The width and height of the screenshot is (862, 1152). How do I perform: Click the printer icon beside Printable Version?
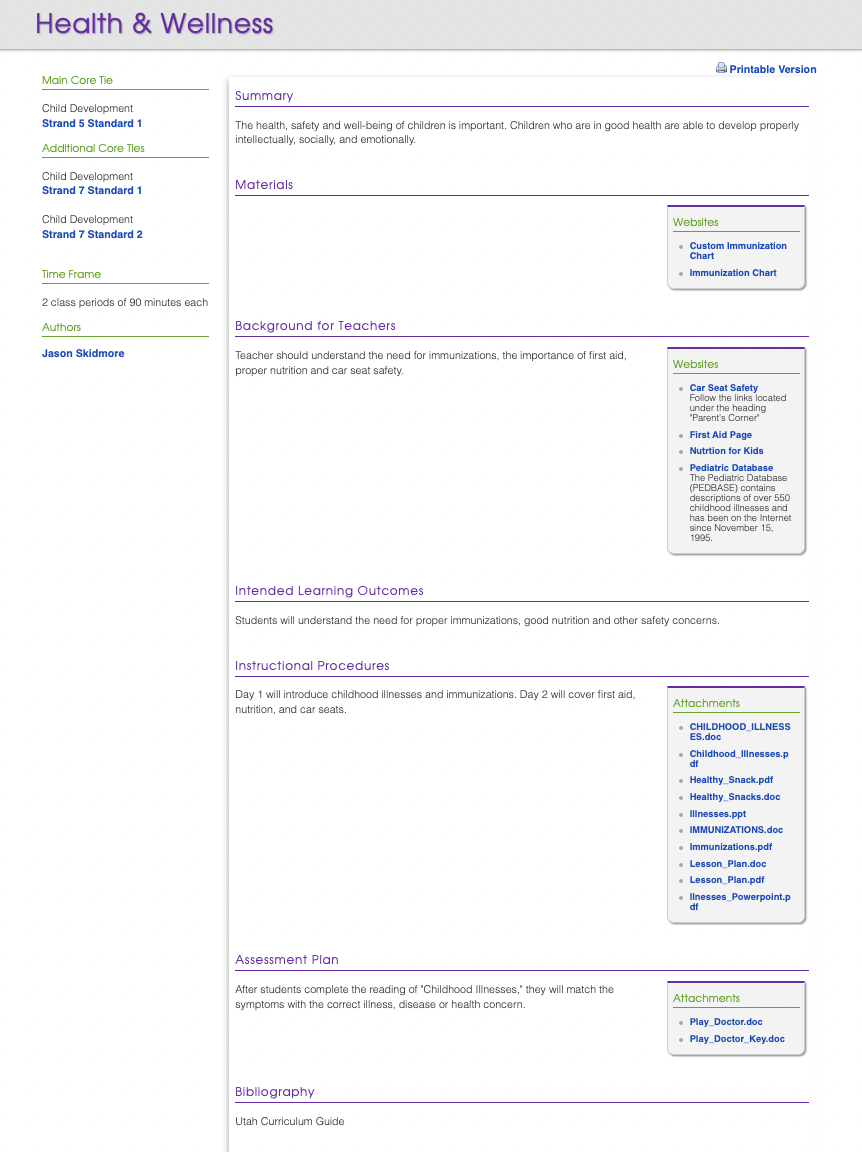721,69
